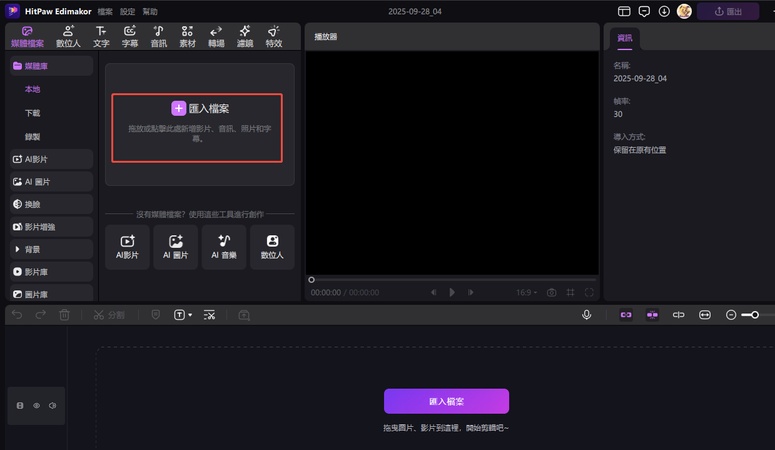Take a snapshot with the player camera icon

pos(551,292)
